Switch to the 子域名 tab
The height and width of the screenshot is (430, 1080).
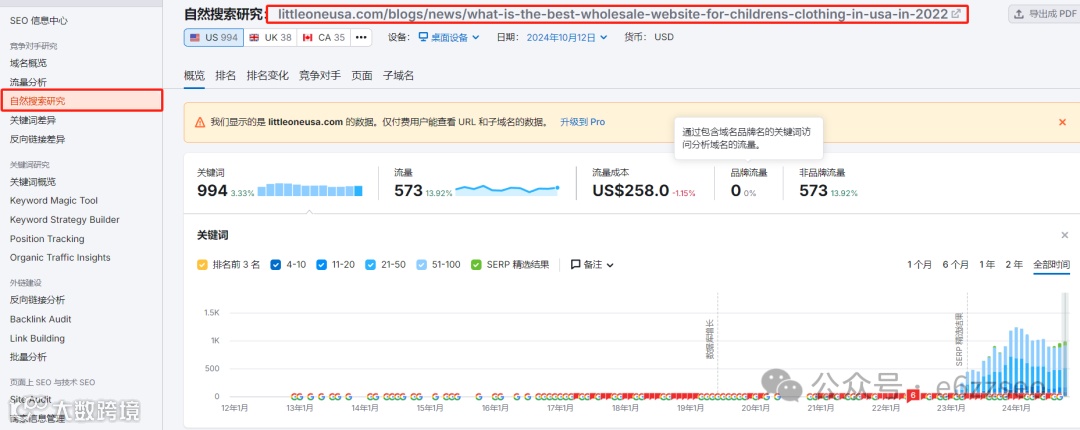(x=398, y=76)
